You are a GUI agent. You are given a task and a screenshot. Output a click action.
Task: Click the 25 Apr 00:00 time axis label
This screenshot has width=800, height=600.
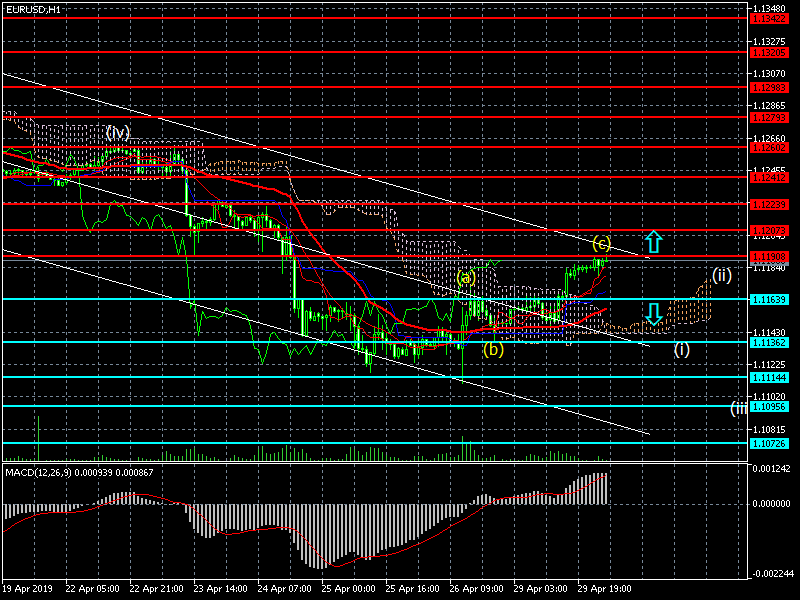click(x=349, y=590)
